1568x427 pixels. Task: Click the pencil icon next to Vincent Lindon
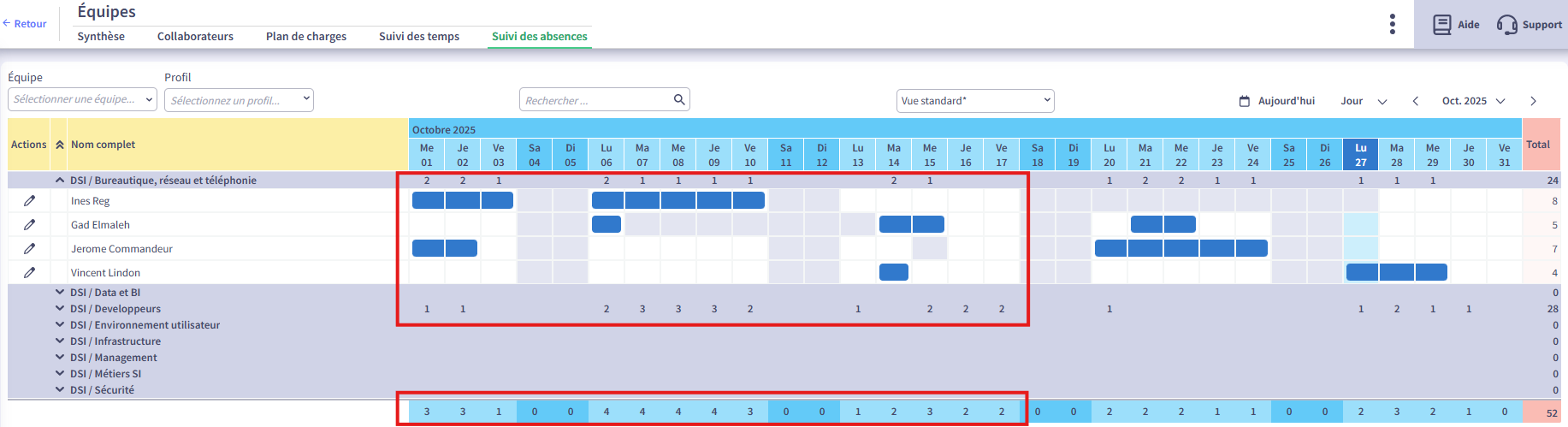pyautogui.click(x=29, y=273)
